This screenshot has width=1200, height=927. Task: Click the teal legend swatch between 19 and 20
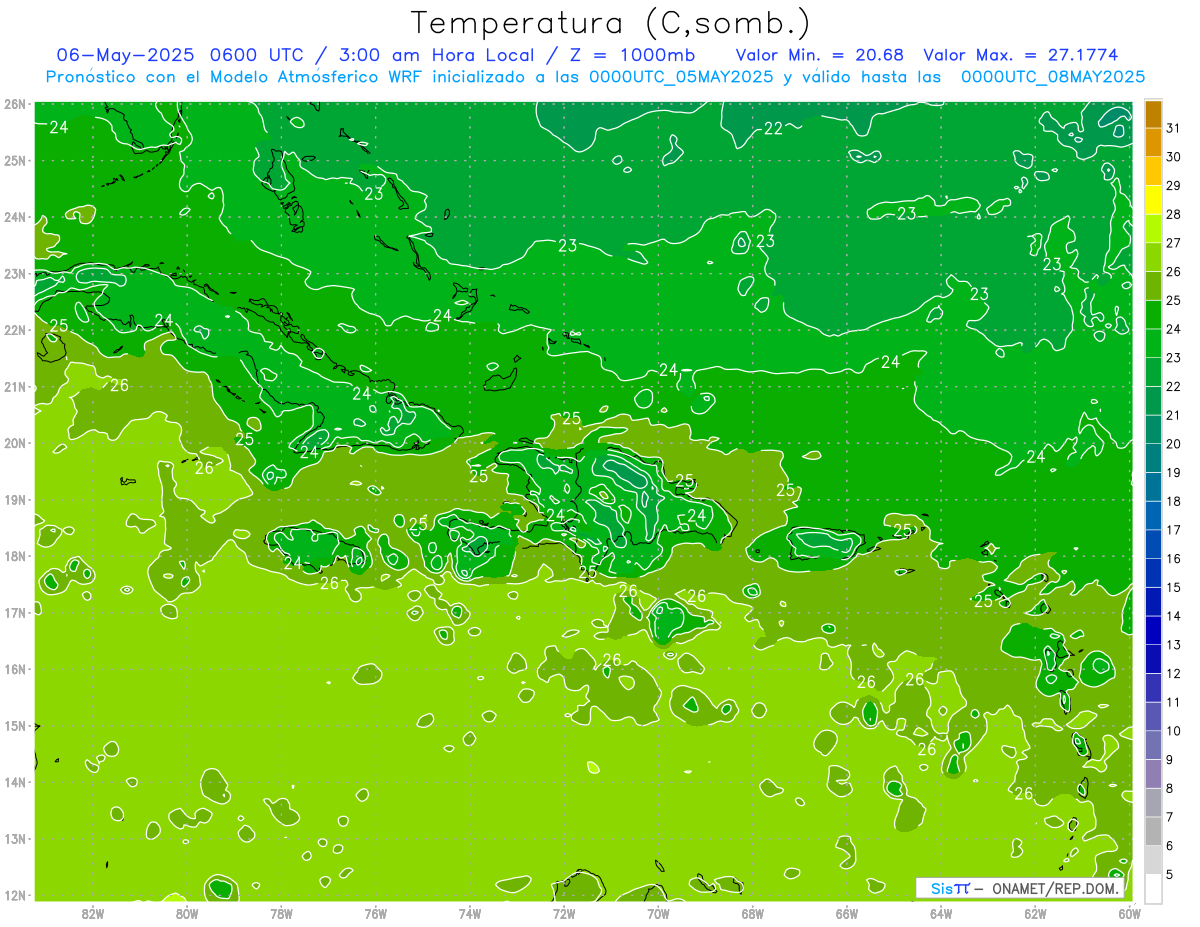tap(1153, 459)
